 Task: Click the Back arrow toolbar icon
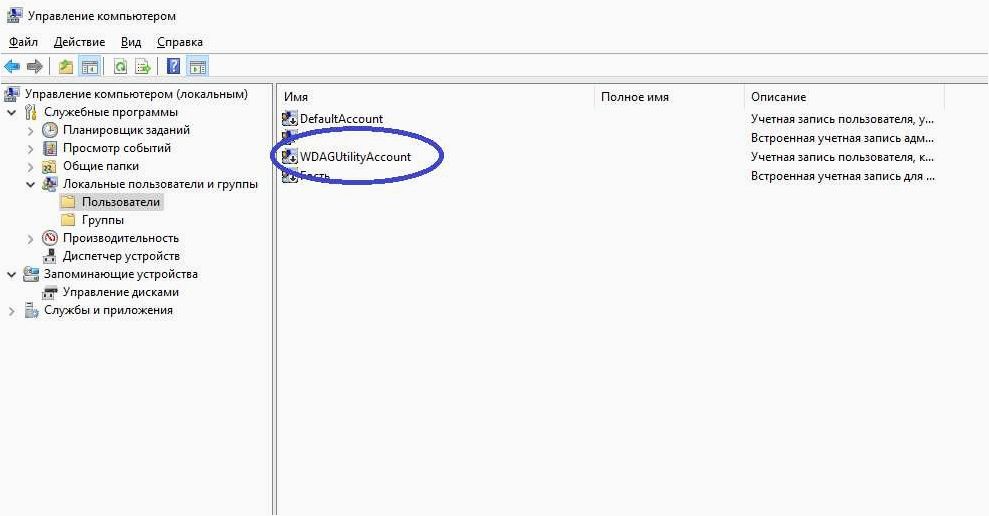coord(12,66)
